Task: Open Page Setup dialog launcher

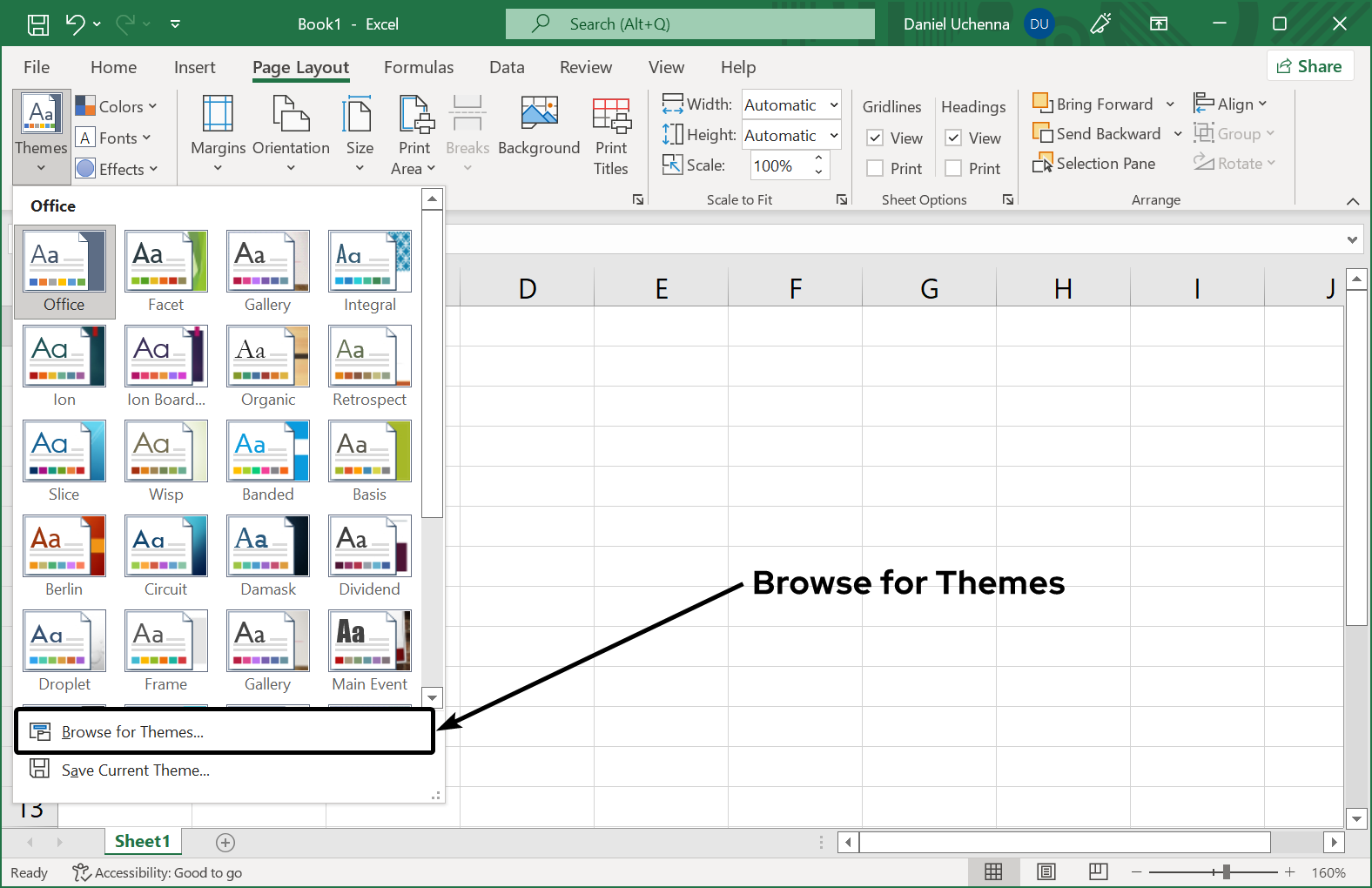Action: [x=638, y=199]
